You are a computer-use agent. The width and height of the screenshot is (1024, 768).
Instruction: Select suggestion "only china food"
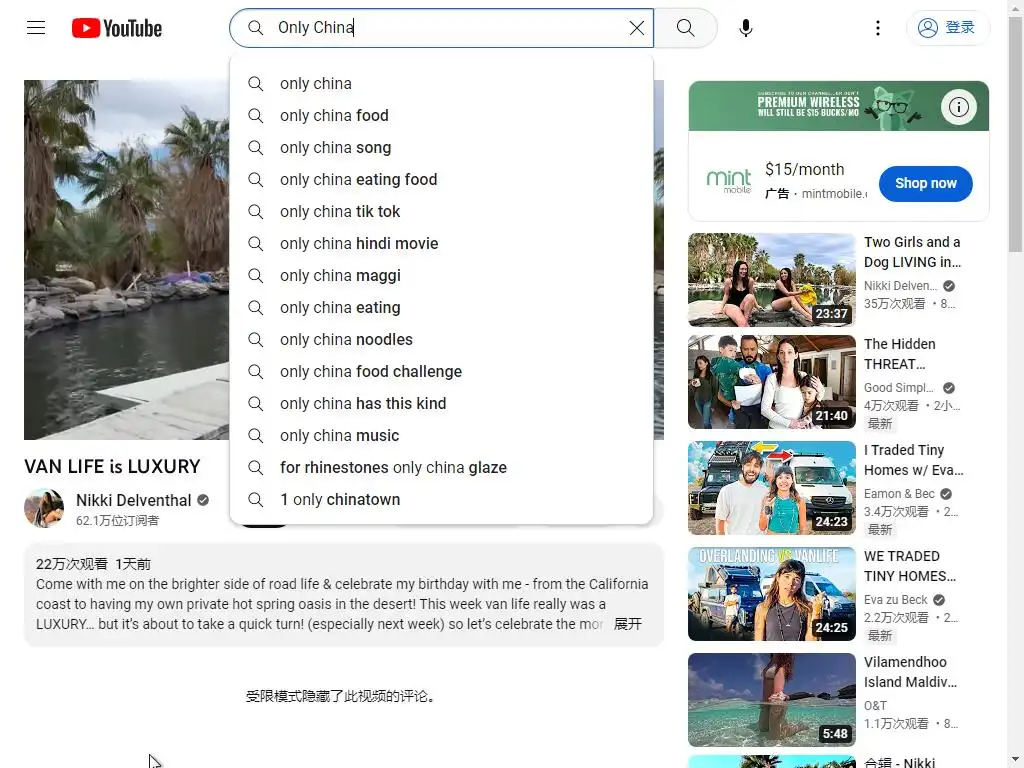tap(441, 116)
